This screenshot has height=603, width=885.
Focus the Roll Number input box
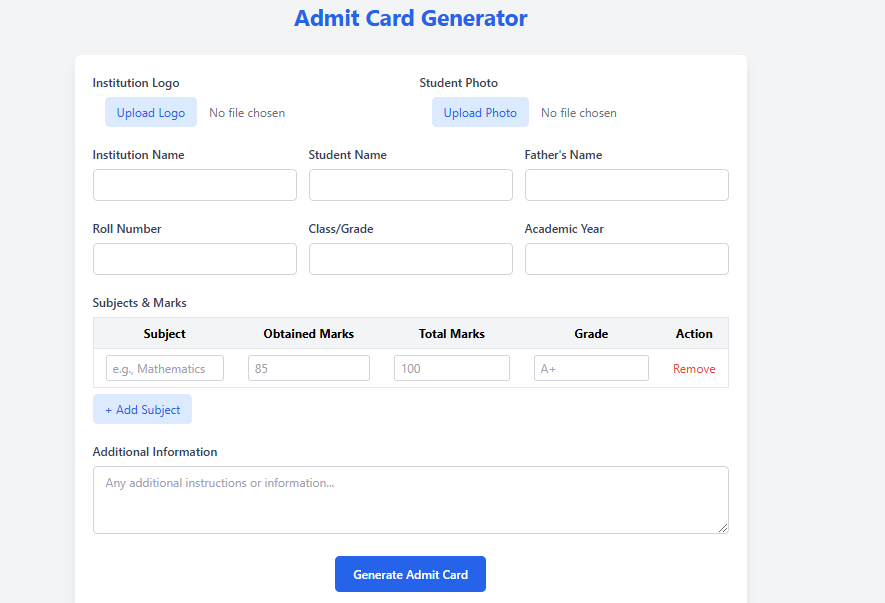click(195, 259)
